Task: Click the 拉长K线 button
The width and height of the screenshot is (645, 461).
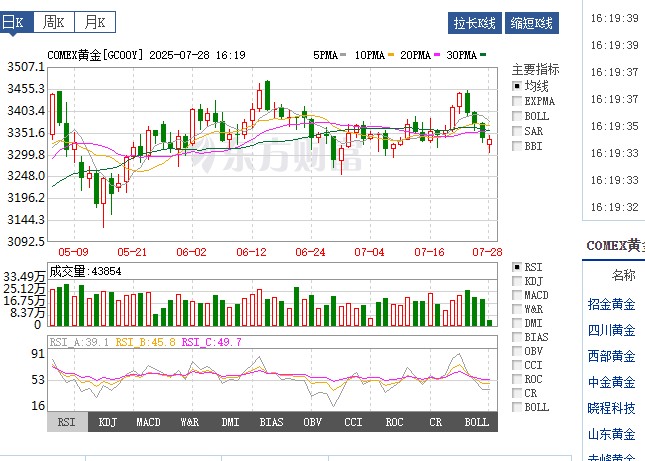Action: tap(474, 23)
